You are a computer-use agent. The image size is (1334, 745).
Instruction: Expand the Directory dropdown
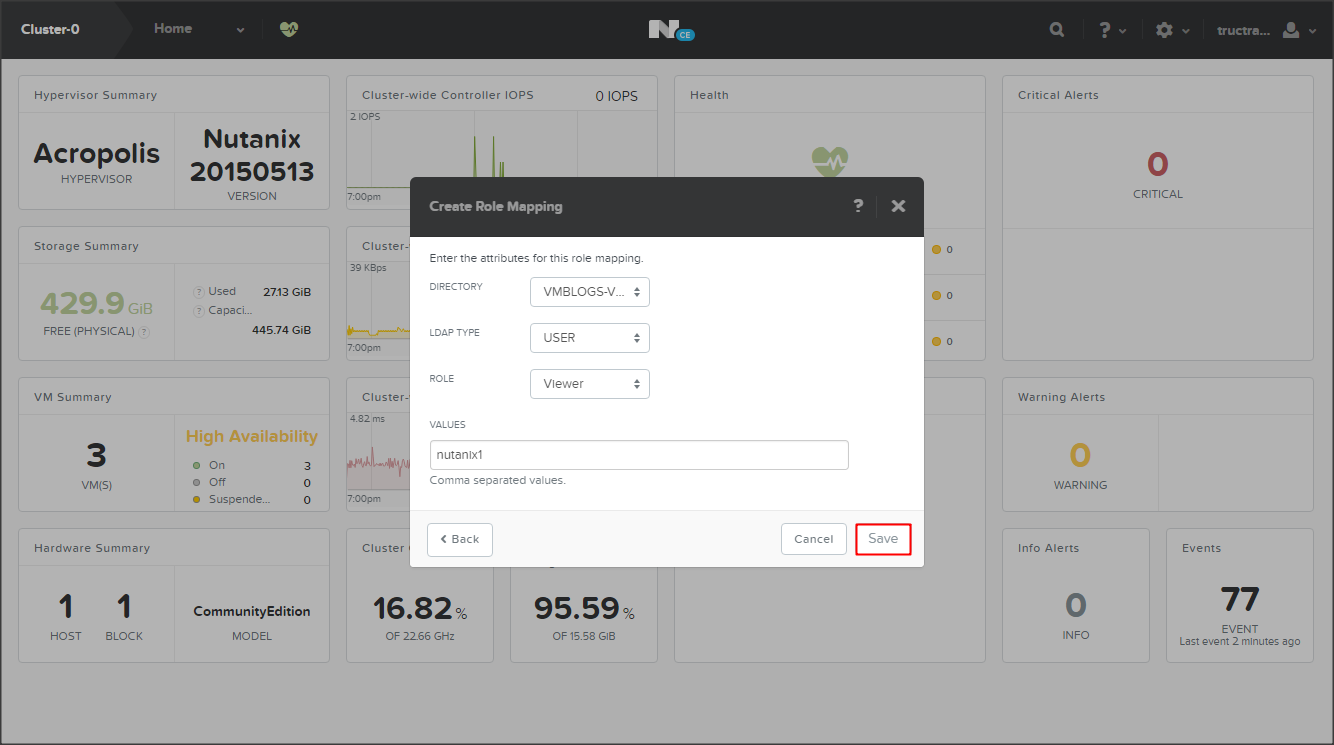[x=590, y=292]
